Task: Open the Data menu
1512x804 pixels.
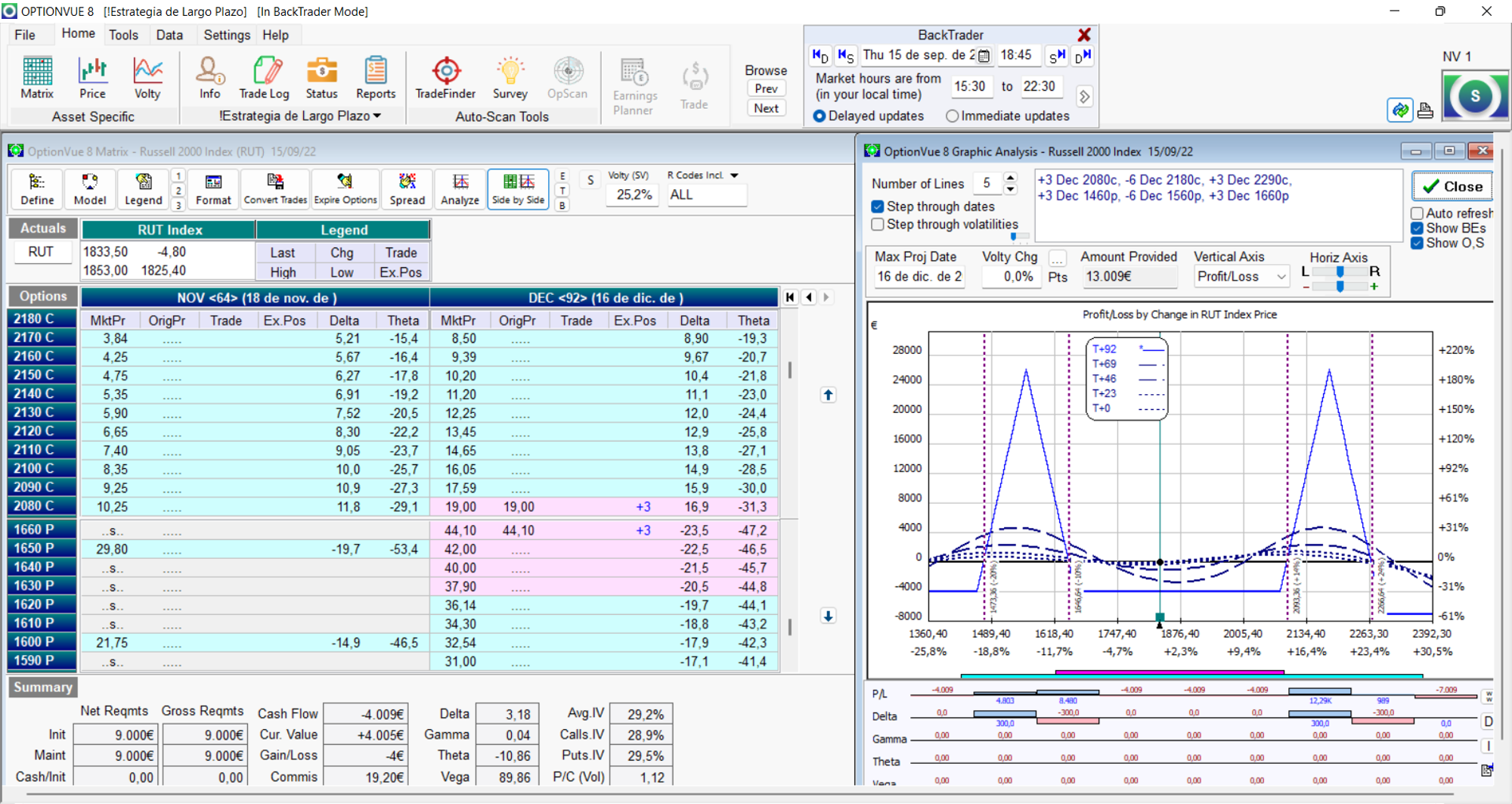Action: [169, 35]
